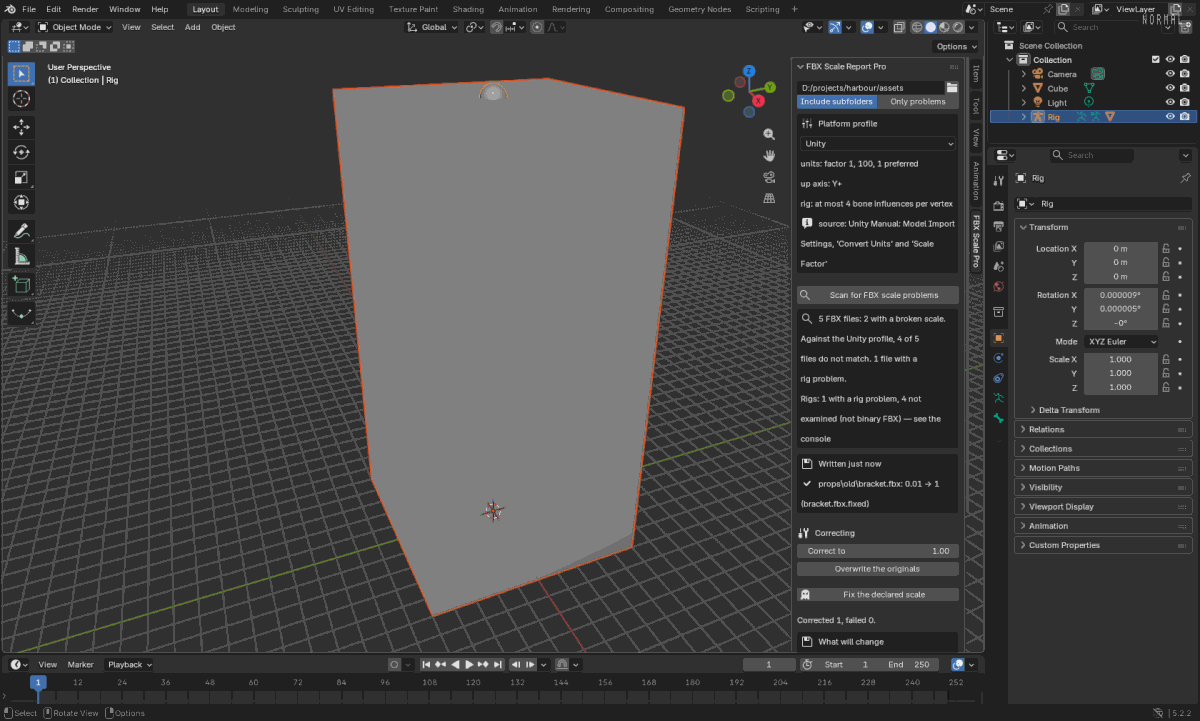Screen dimensions: 1200x721
Task: Toggle Include subfolders option
Action: tap(837, 102)
